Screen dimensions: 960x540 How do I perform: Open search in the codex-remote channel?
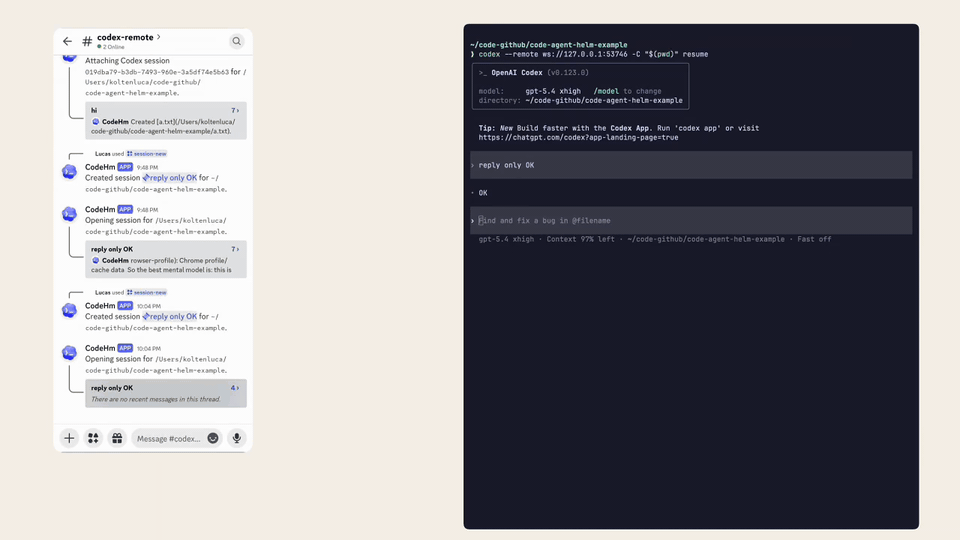point(236,41)
